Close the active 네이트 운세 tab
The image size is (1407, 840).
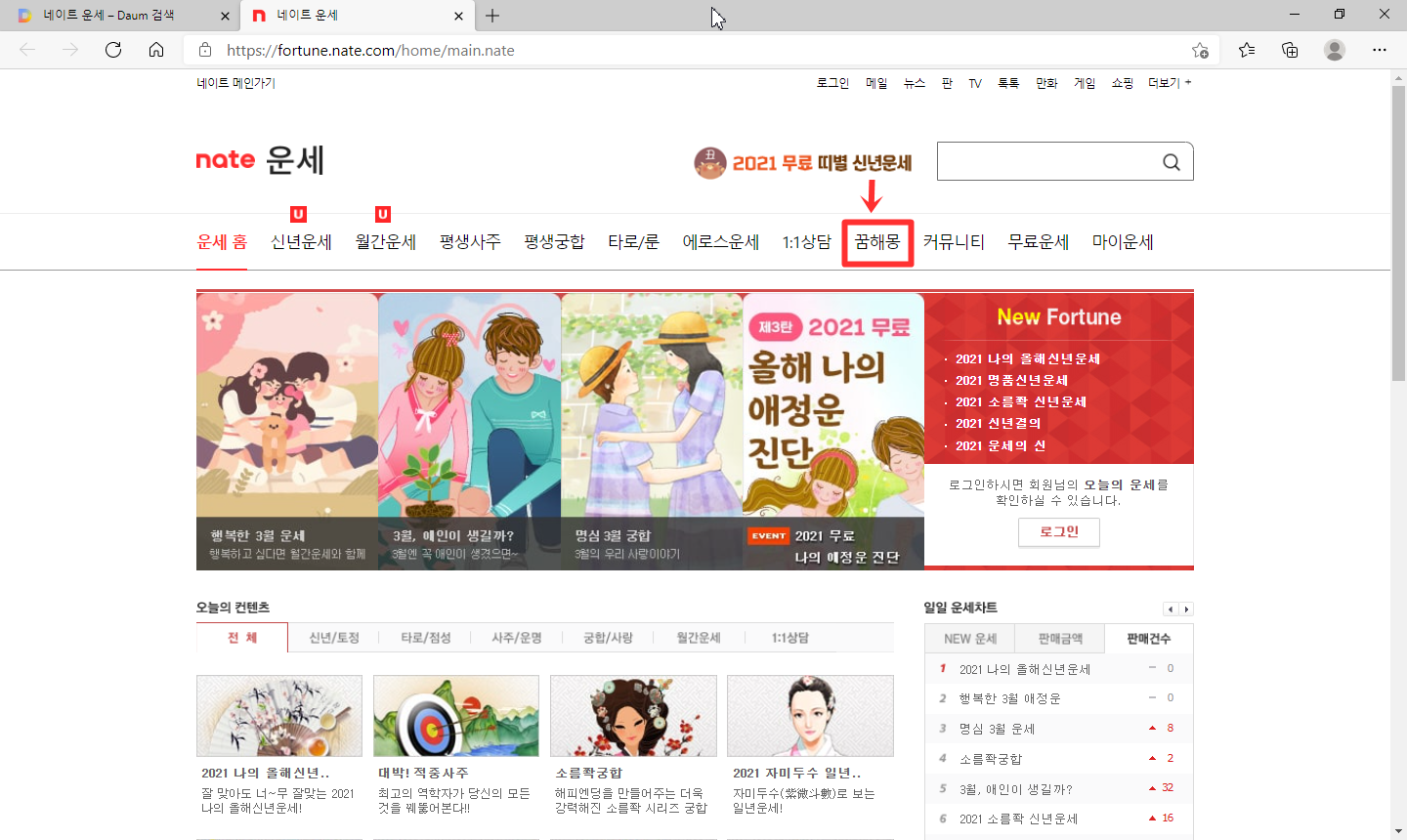pos(459,16)
